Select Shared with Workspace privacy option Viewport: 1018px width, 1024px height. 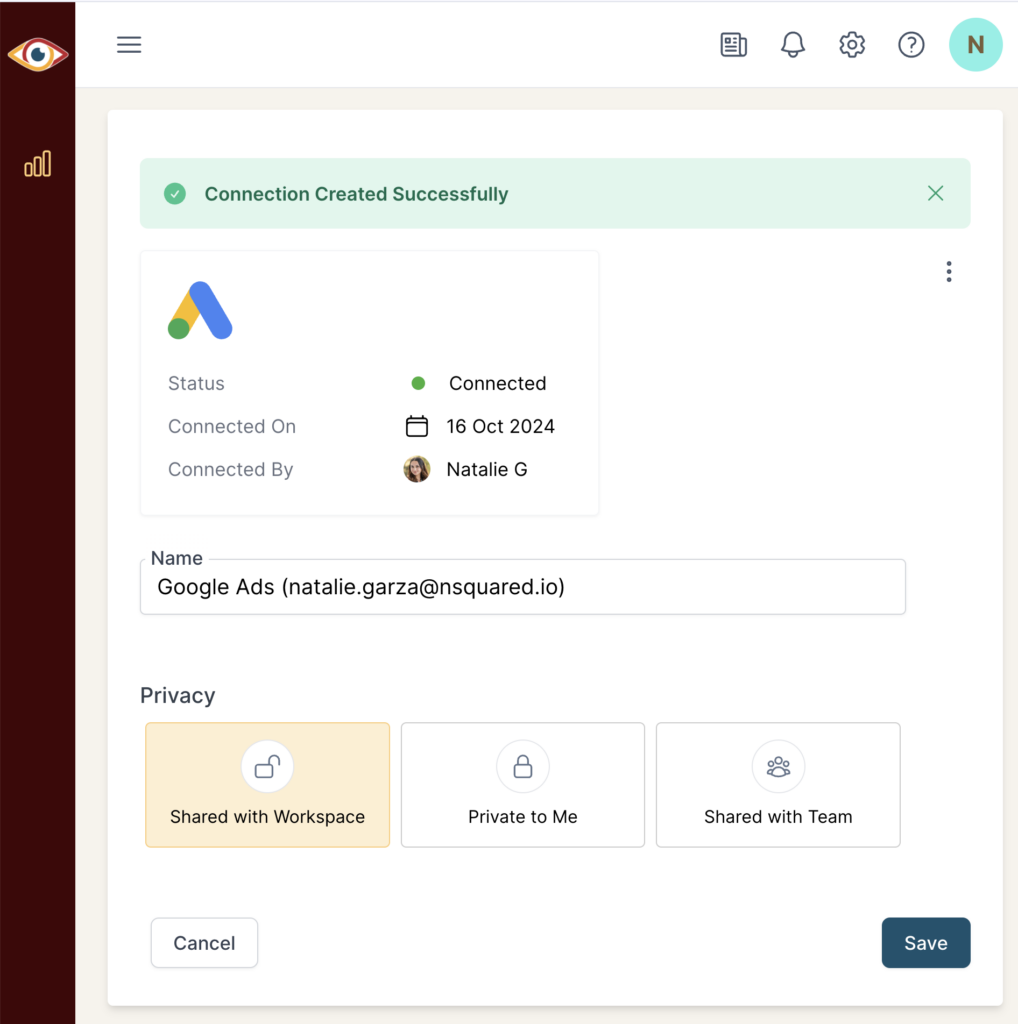coord(267,785)
